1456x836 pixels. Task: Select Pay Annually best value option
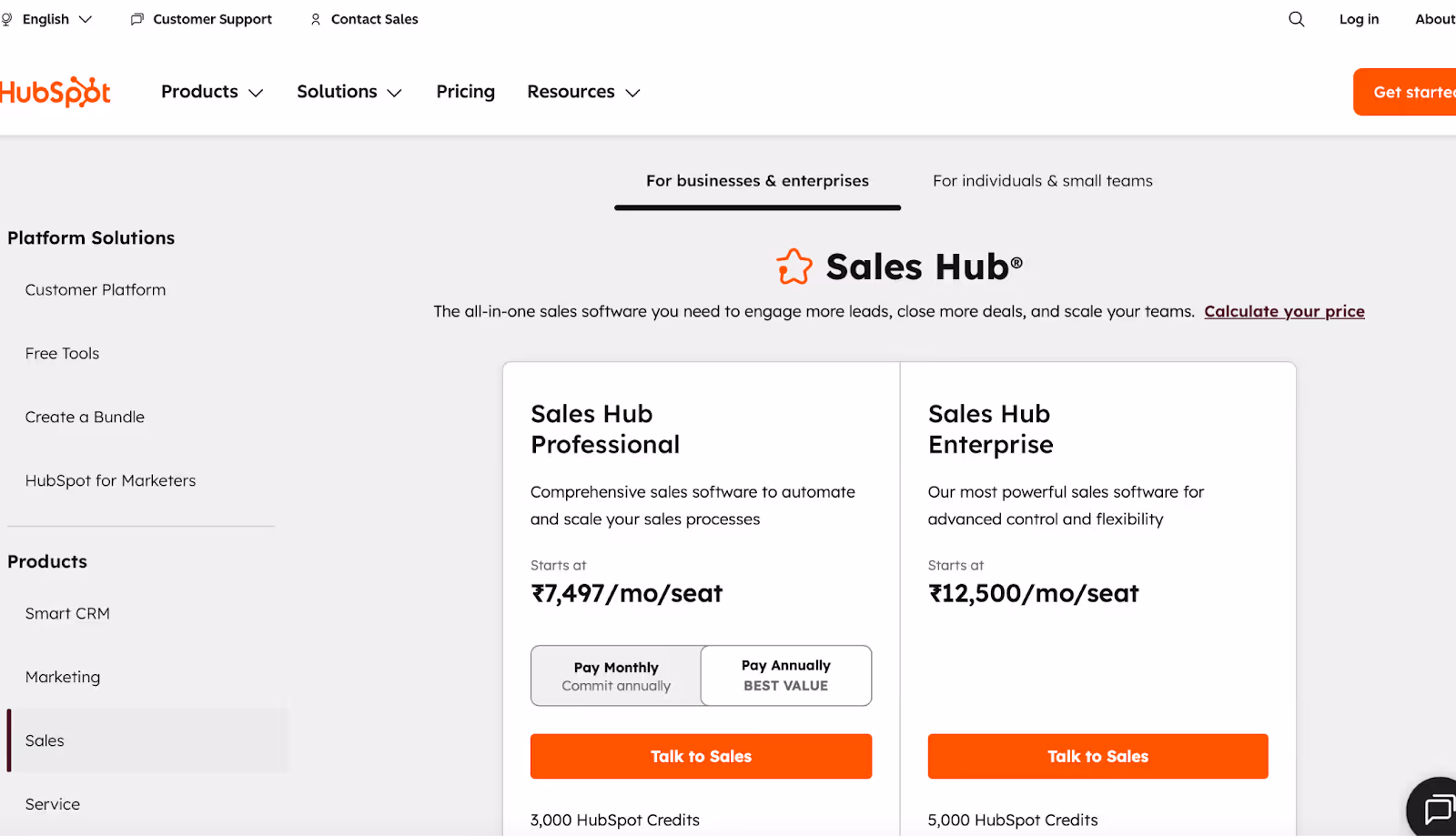[786, 676]
